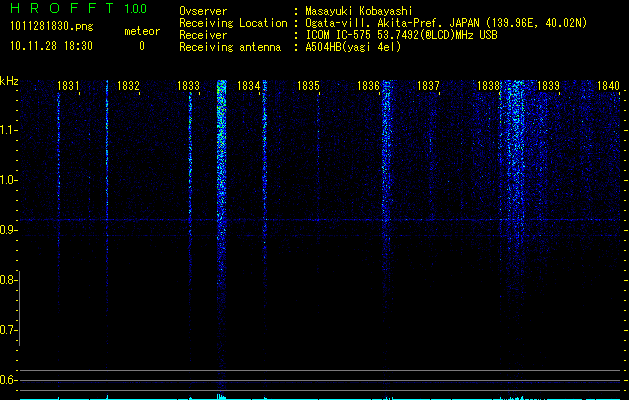Click the Ovserver field label

tap(203, 11)
